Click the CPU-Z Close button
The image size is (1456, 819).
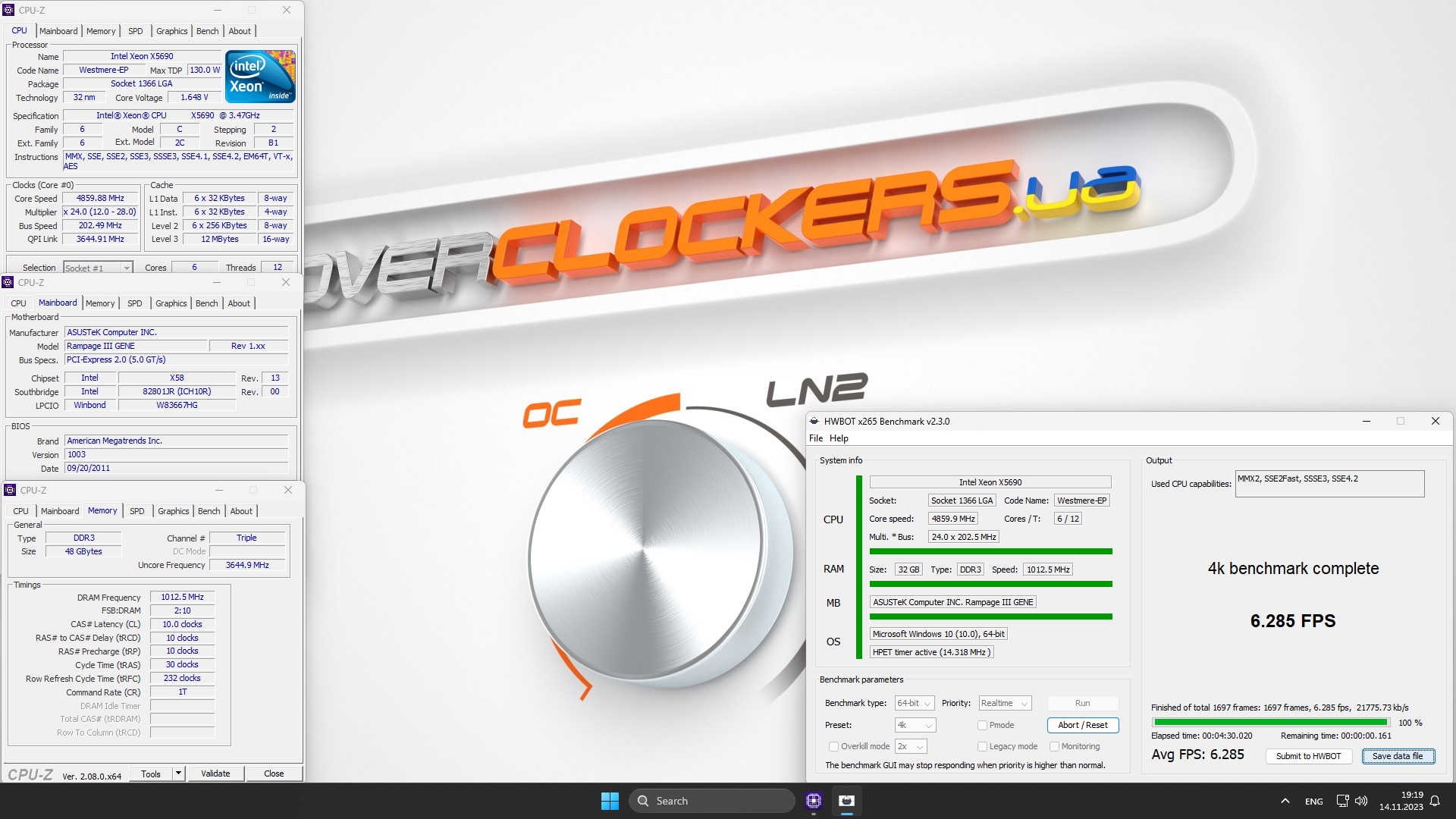[x=274, y=773]
